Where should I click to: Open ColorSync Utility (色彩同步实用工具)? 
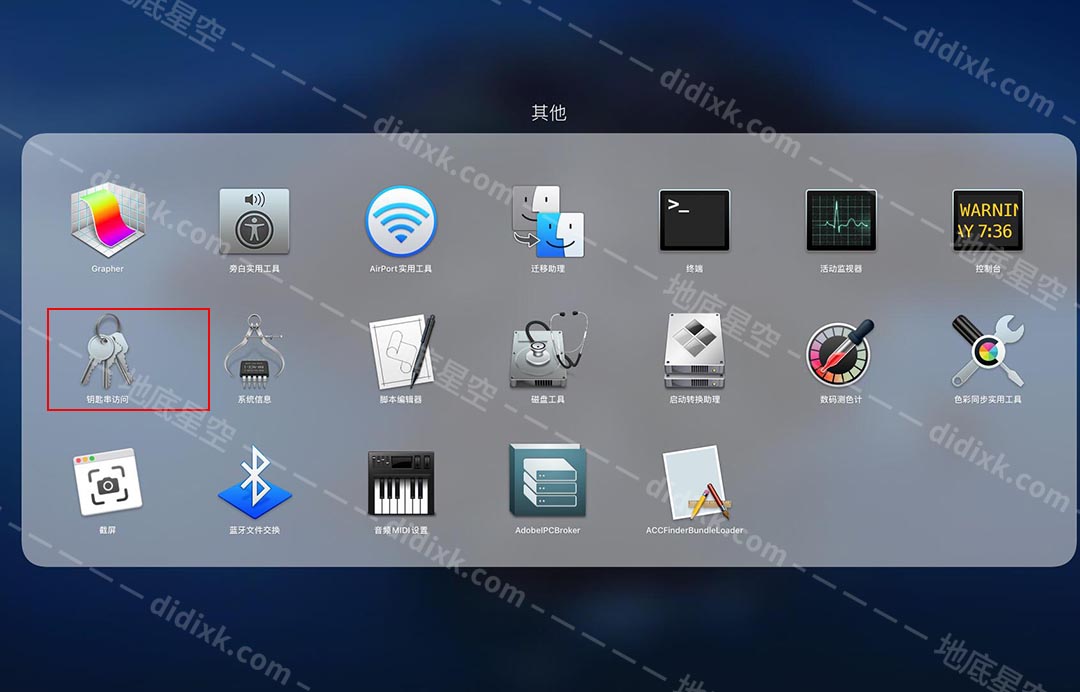coord(988,351)
